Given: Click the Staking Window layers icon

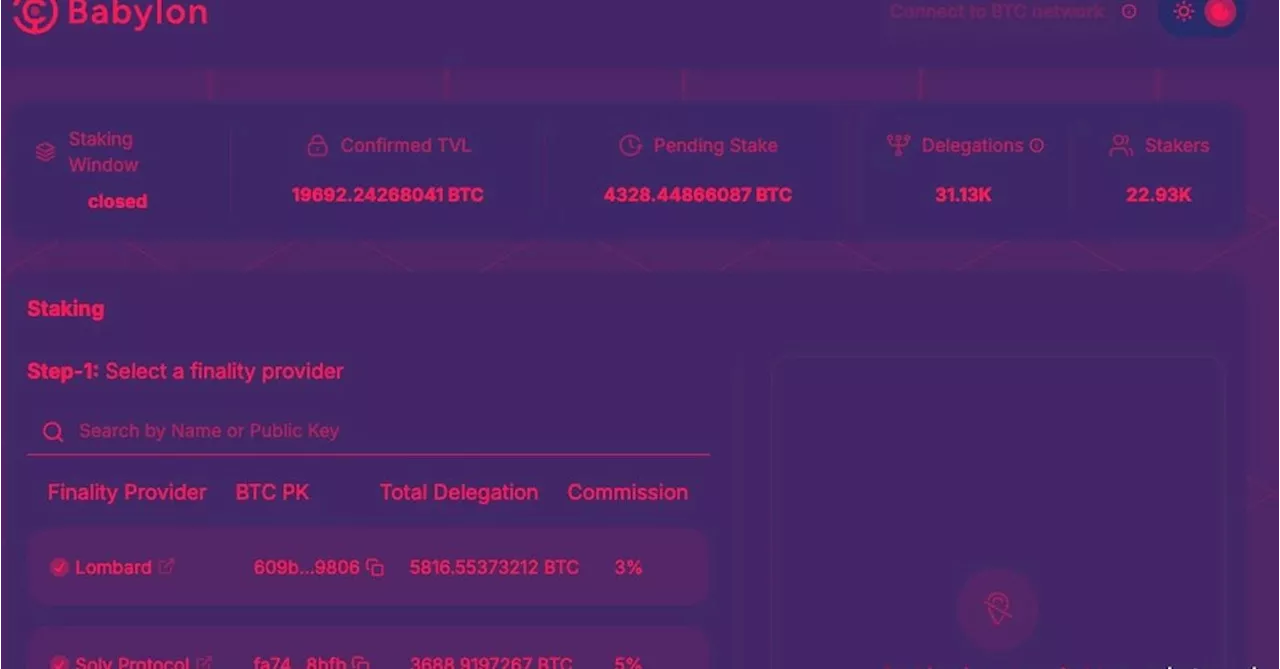Looking at the screenshot, I should coord(45,153).
